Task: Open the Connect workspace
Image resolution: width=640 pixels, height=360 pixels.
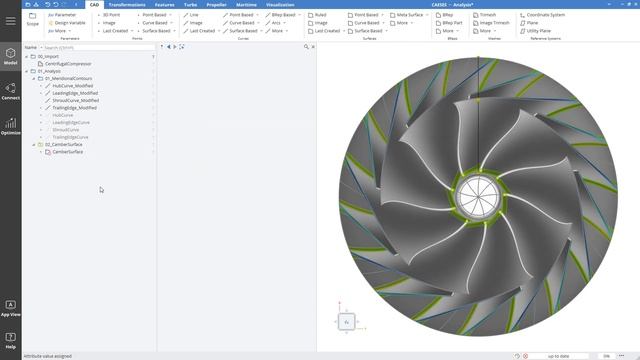Action: pyautogui.click(x=11, y=91)
